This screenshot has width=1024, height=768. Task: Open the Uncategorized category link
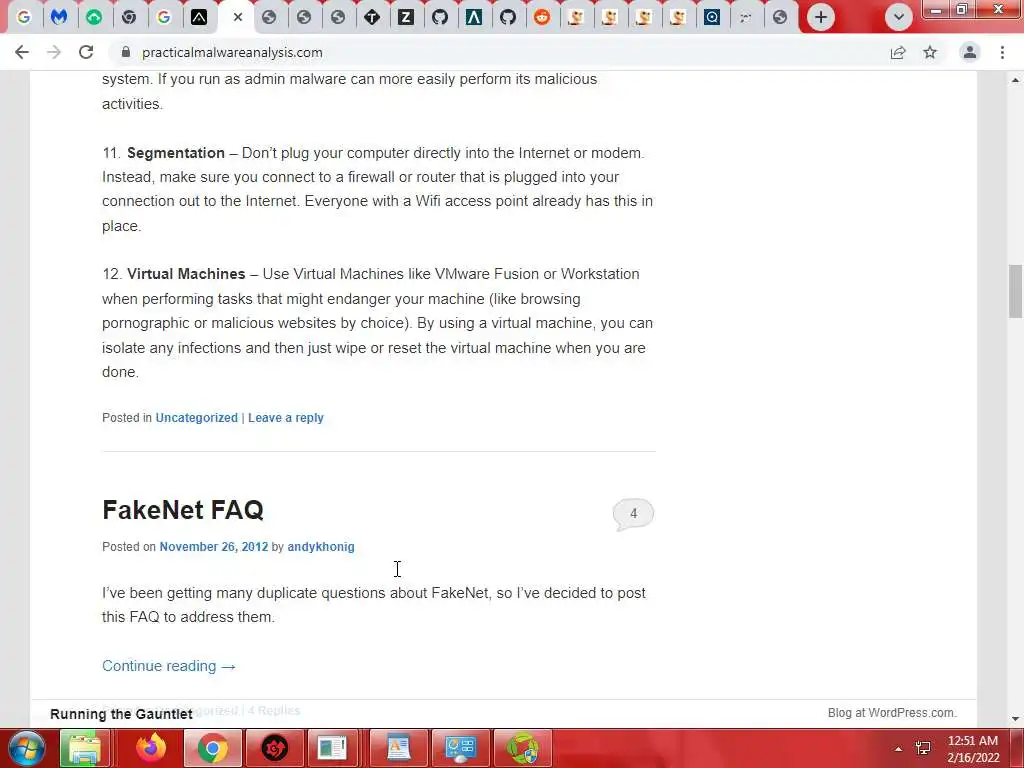(x=197, y=418)
